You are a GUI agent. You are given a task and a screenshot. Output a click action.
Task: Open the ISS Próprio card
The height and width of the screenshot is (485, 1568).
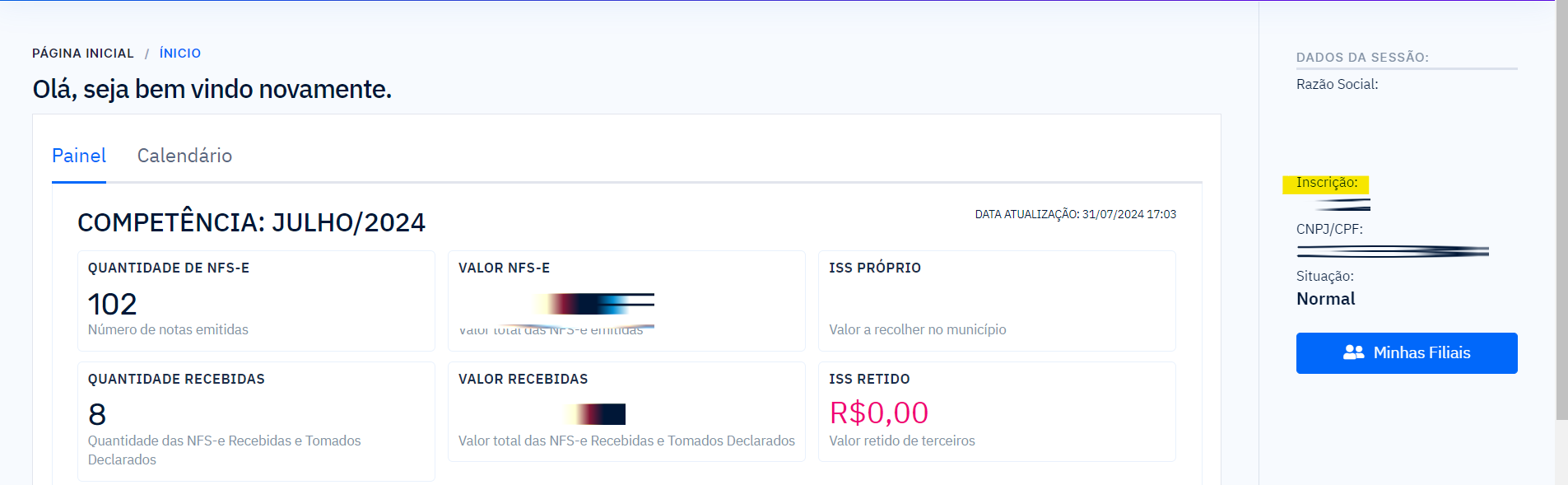coord(996,301)
